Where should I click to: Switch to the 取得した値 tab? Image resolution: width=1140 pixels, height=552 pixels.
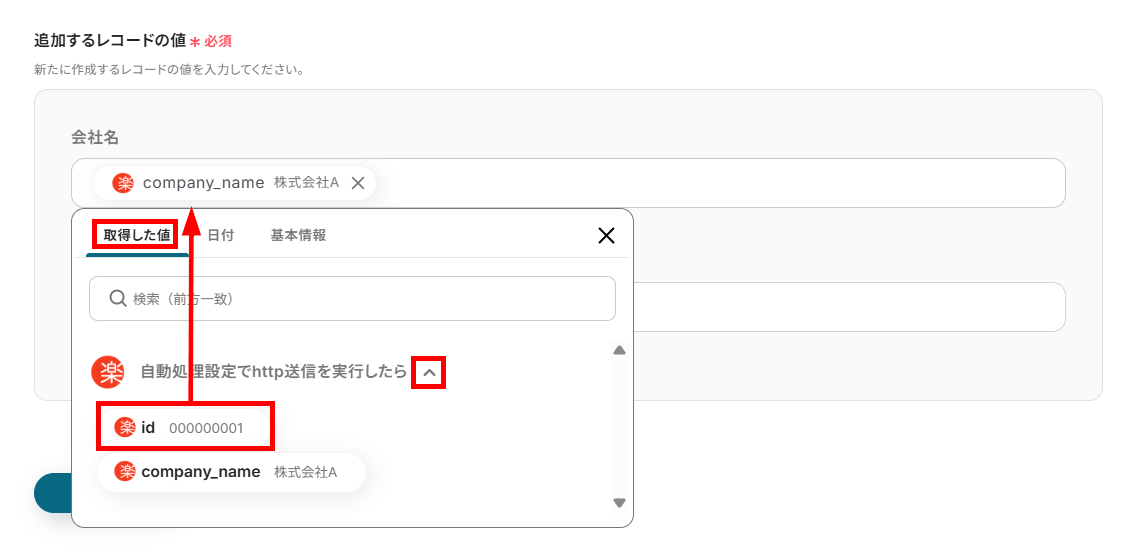point(136,235)
